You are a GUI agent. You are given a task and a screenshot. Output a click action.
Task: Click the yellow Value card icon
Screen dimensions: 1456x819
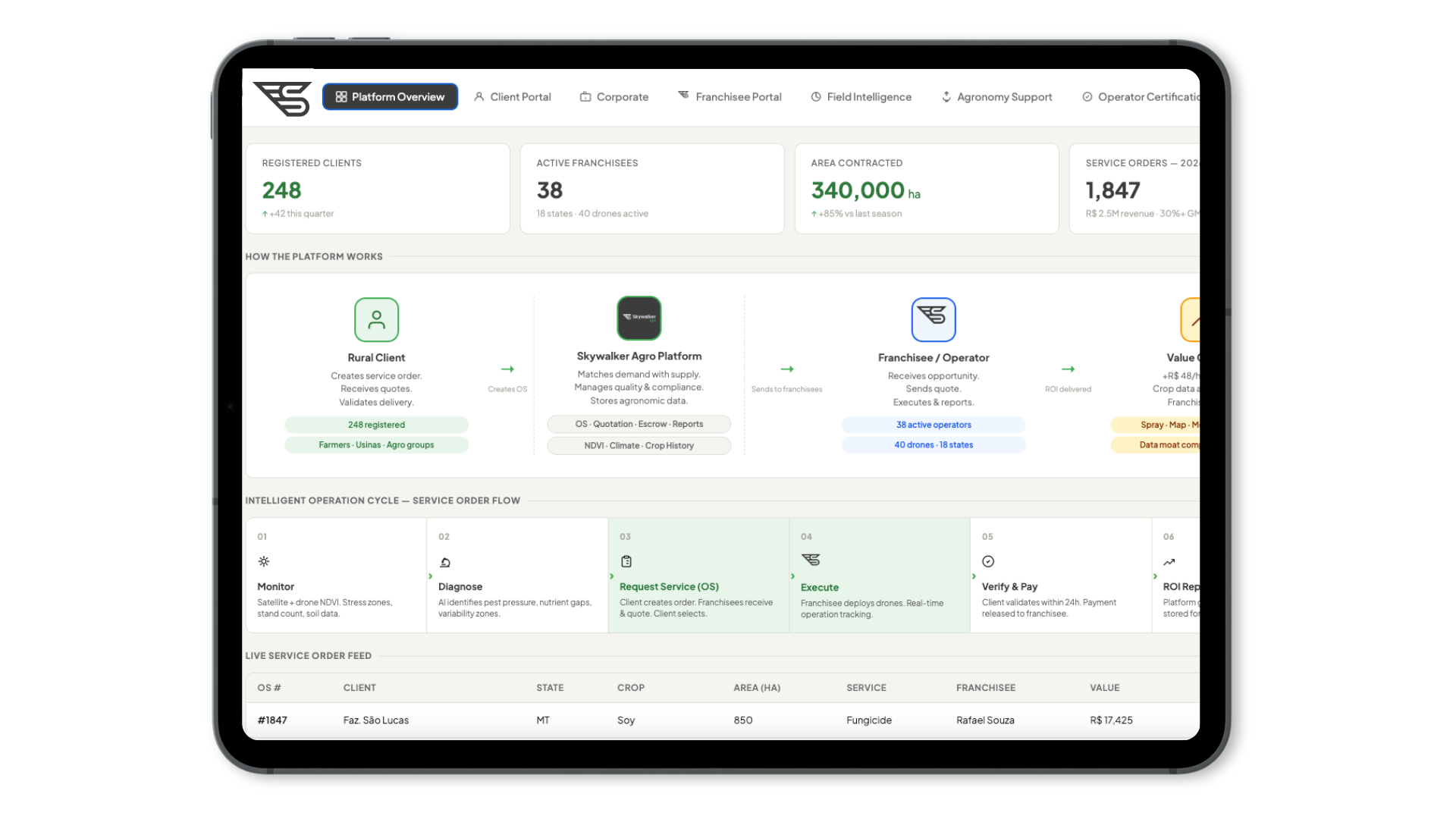tap(1191, 320)
